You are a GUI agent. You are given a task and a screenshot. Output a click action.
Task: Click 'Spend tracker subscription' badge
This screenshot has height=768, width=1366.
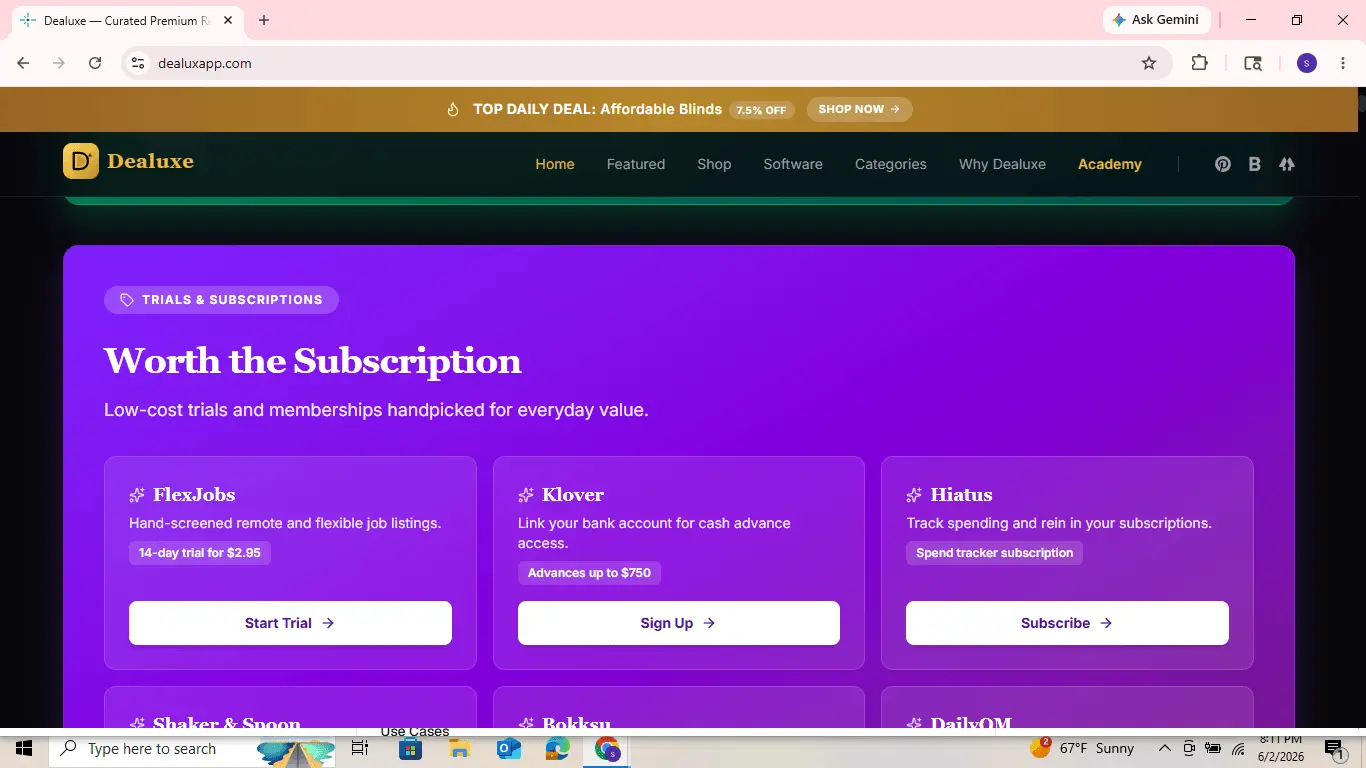coord(994,553)
